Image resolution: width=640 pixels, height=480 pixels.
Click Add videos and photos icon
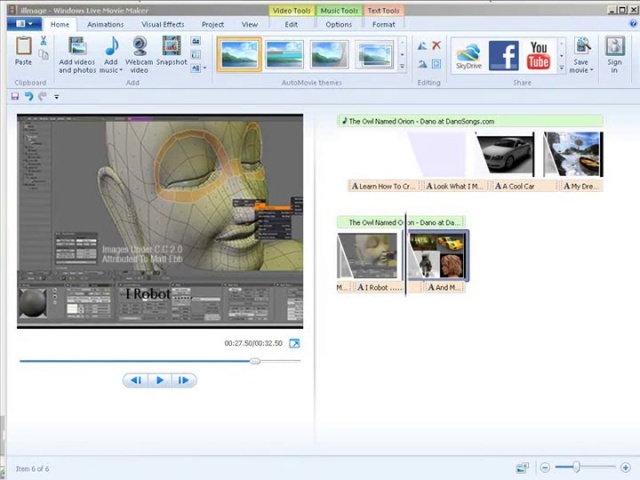point(77,47)
